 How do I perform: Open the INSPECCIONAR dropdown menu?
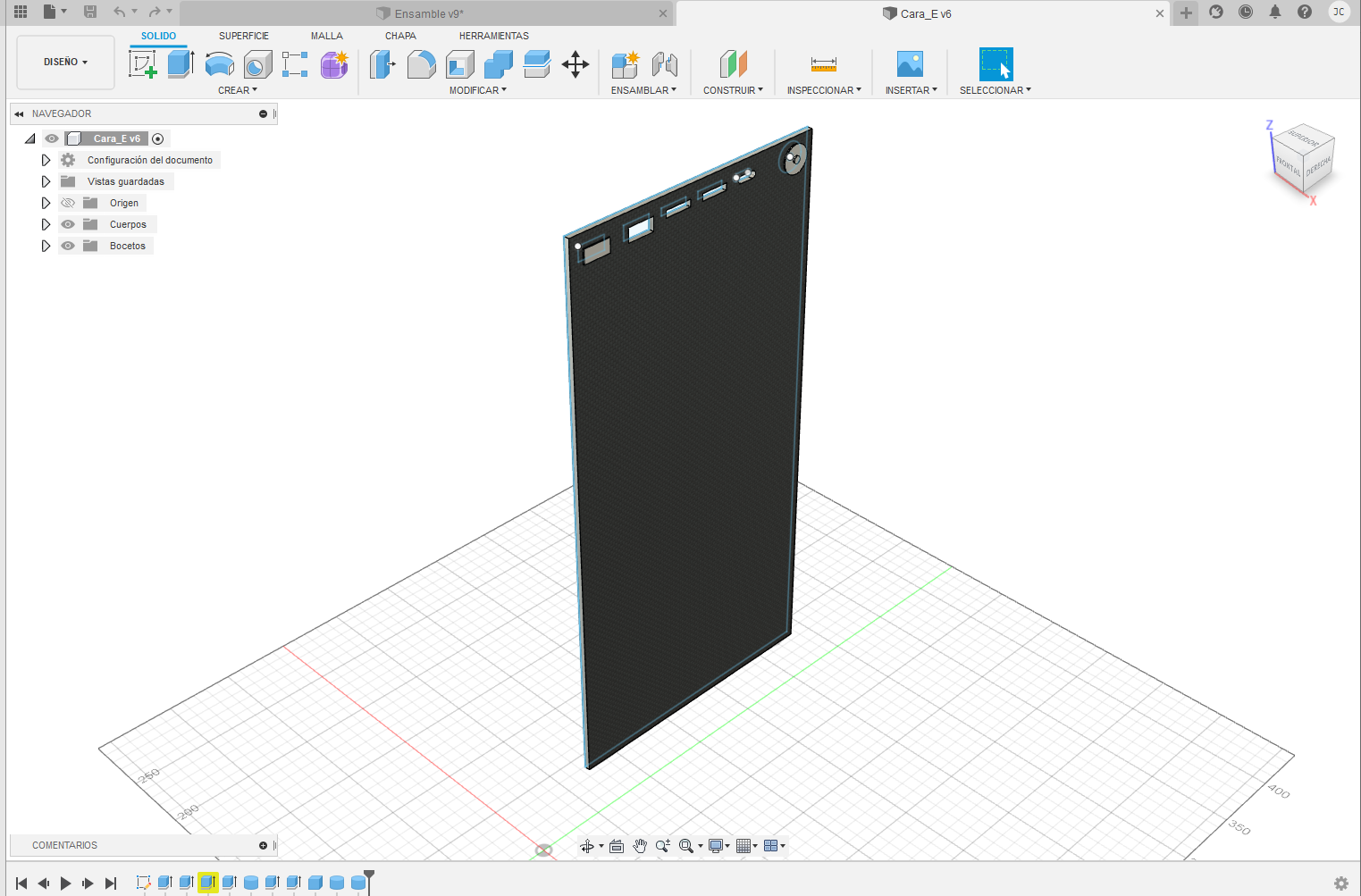tap(824, 90)
